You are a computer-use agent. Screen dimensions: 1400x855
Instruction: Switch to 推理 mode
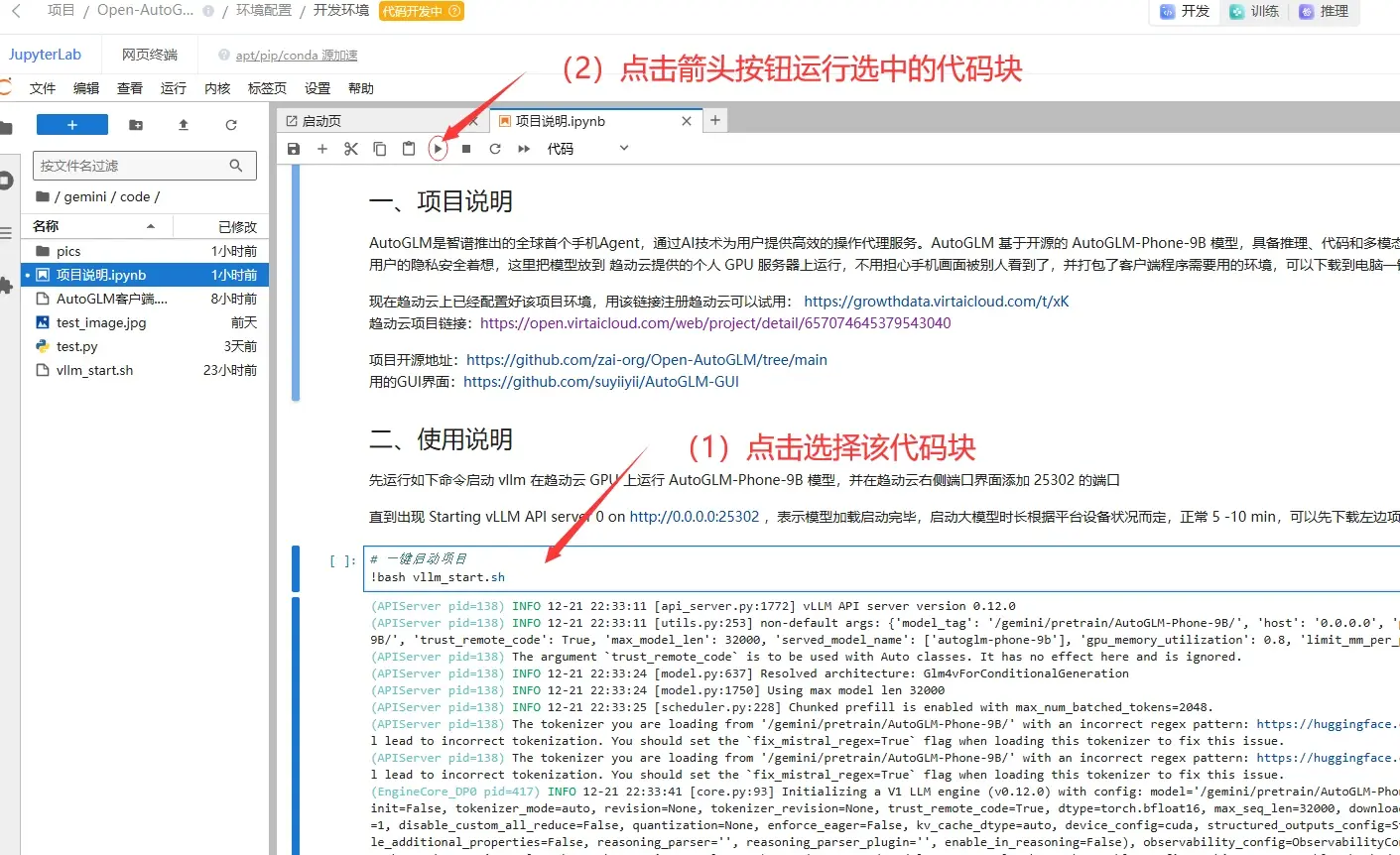(x=1324, y=11)
